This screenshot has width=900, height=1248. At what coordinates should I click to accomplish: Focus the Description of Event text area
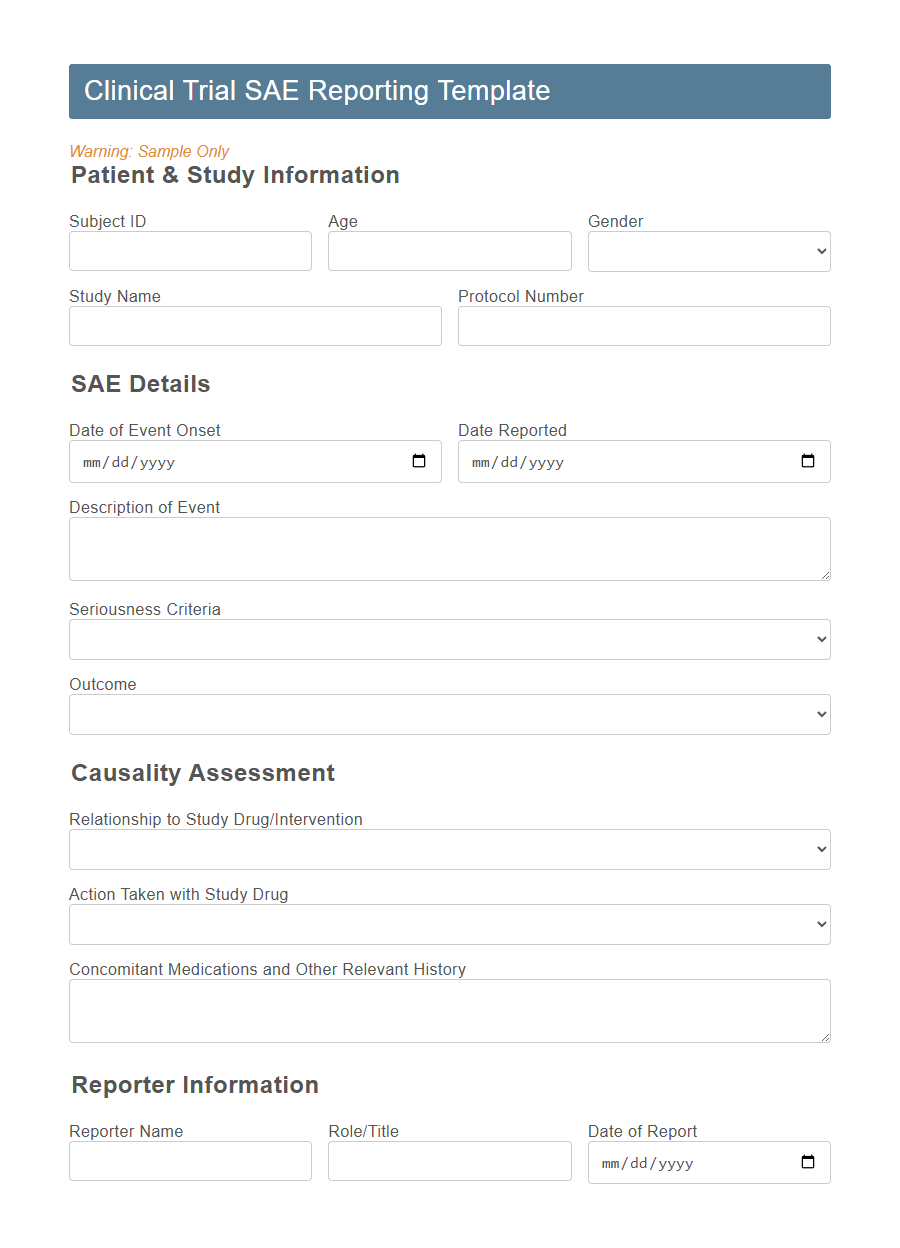click(x=449, y=548)
